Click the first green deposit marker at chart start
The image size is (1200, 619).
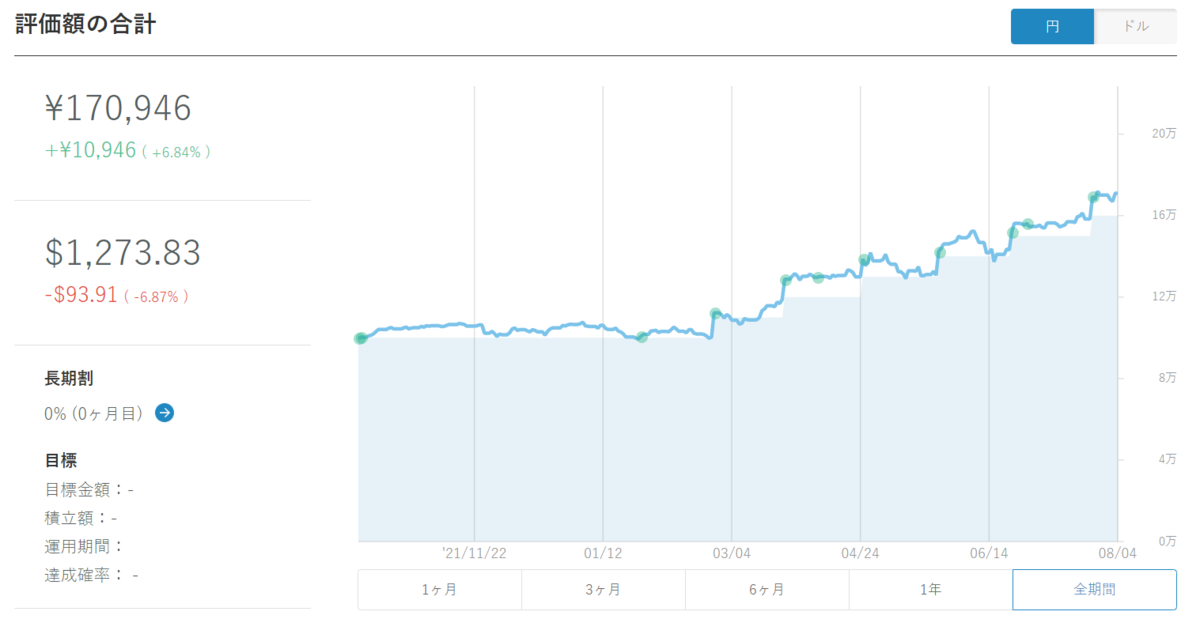[x=361, y=338]
